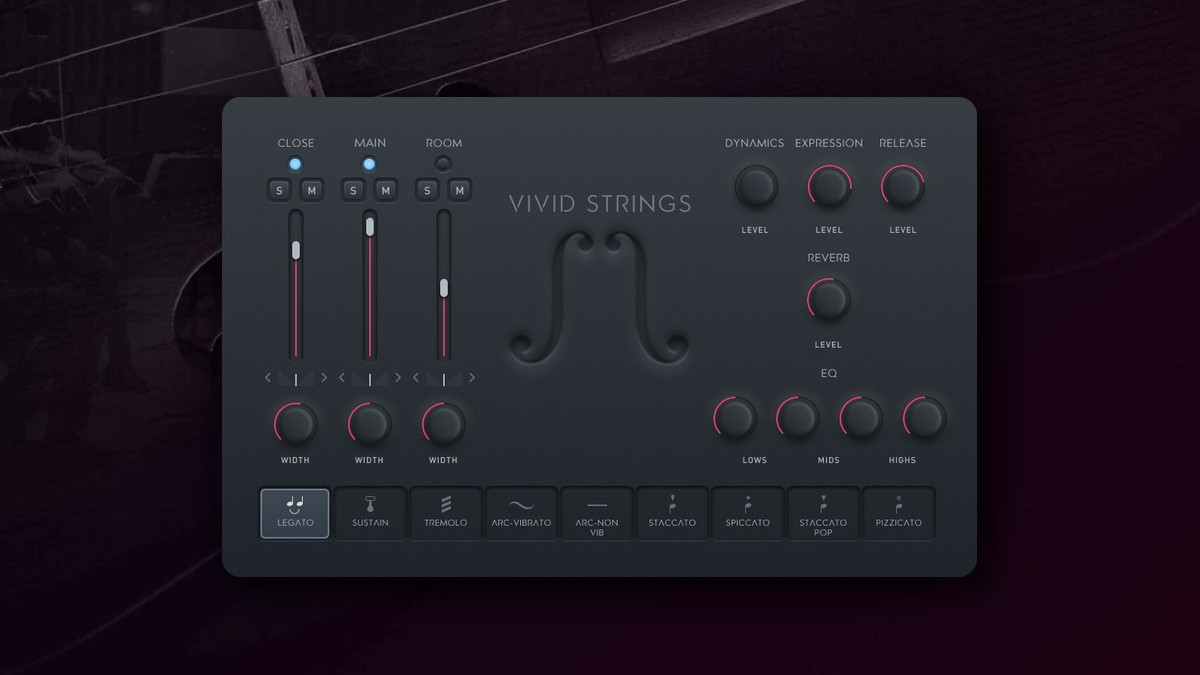Click the Room volume fader handle
This screenshot has height=675, width=1200.
[444, 288]
